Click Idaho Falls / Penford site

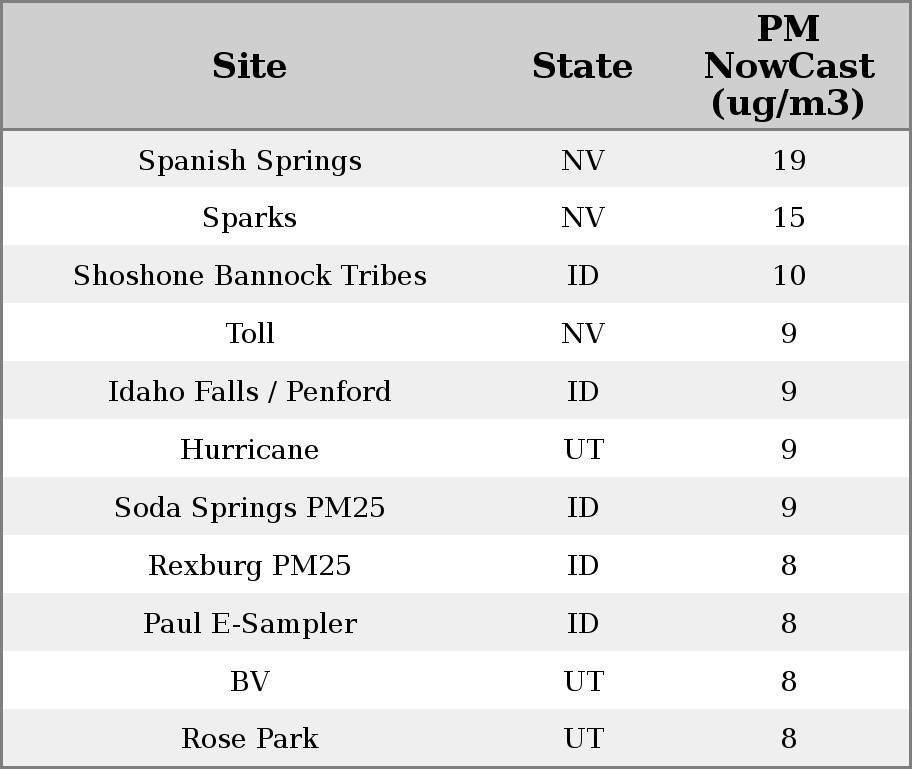click(x=250, y=392)
